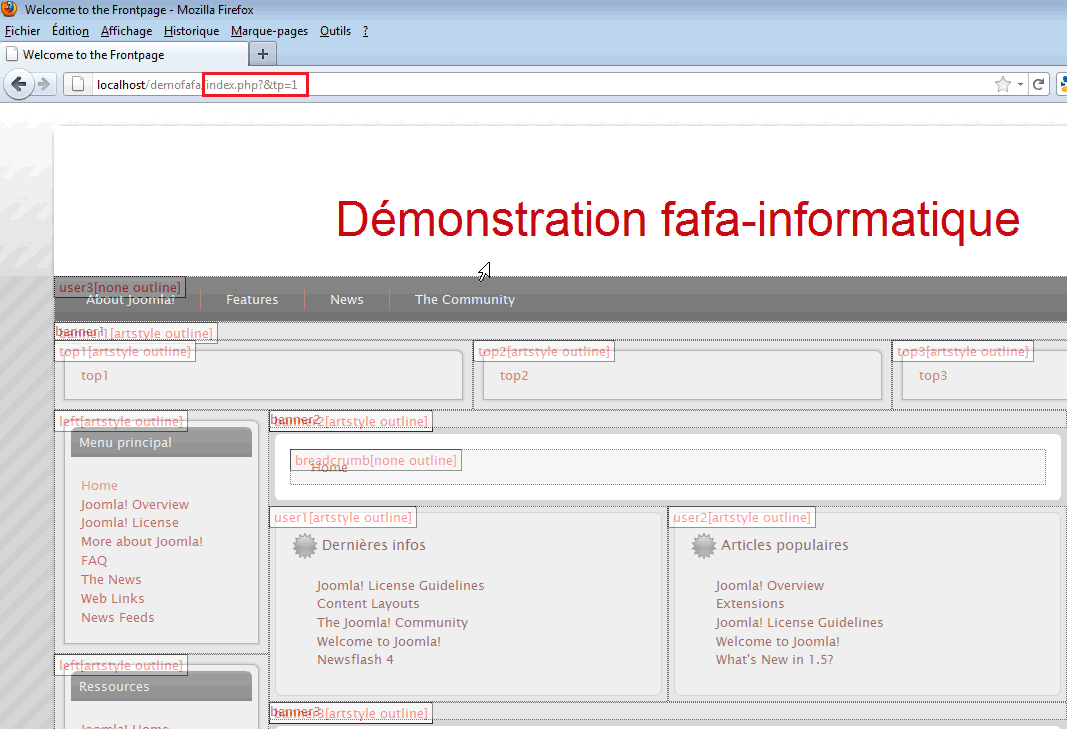
Task: Open Joomla! License Guidelines under Dernières infos
Action: (400, 585)
